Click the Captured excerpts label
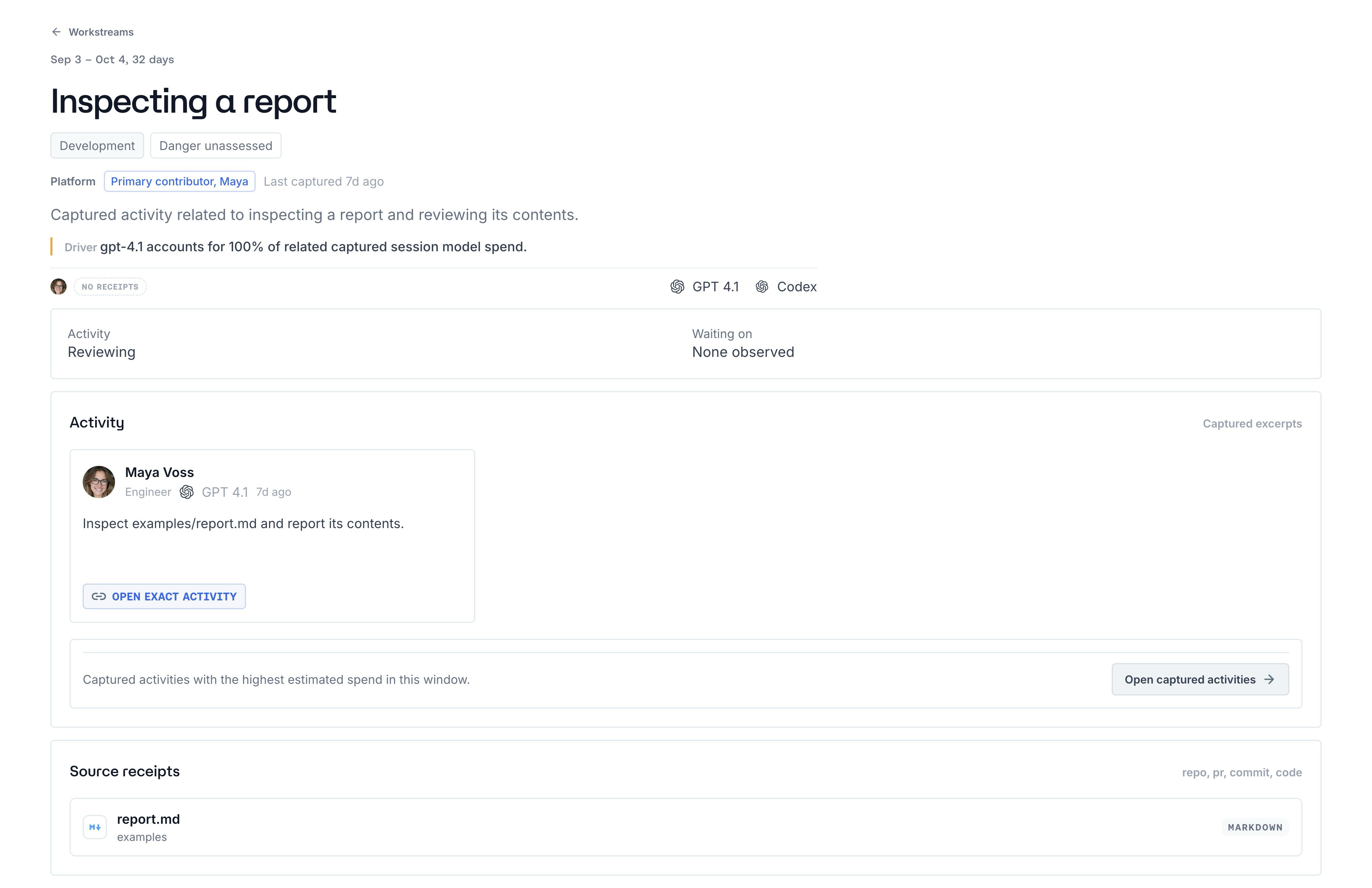The height and width of the screenshot is (888, 1372). (x=1252, y=424)
